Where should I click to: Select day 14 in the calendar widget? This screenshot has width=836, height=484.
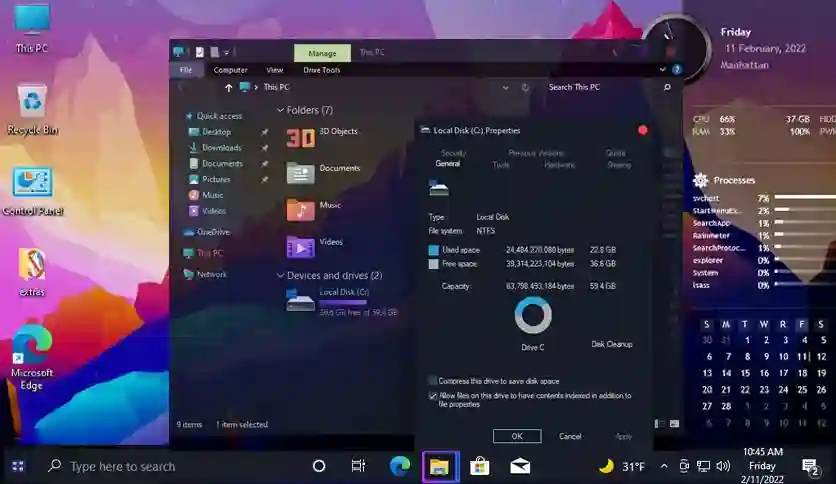coord(726,373)
